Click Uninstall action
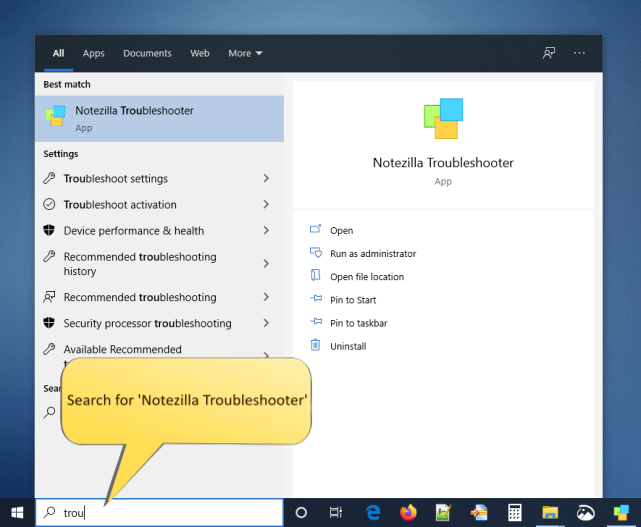 348,346
